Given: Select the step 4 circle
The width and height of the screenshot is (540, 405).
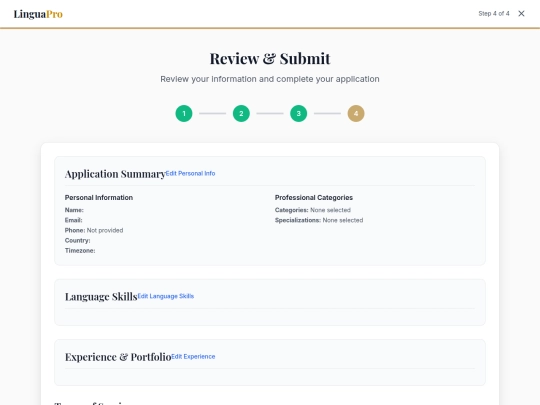Looking at the screenshot, I should pos(356,113).
